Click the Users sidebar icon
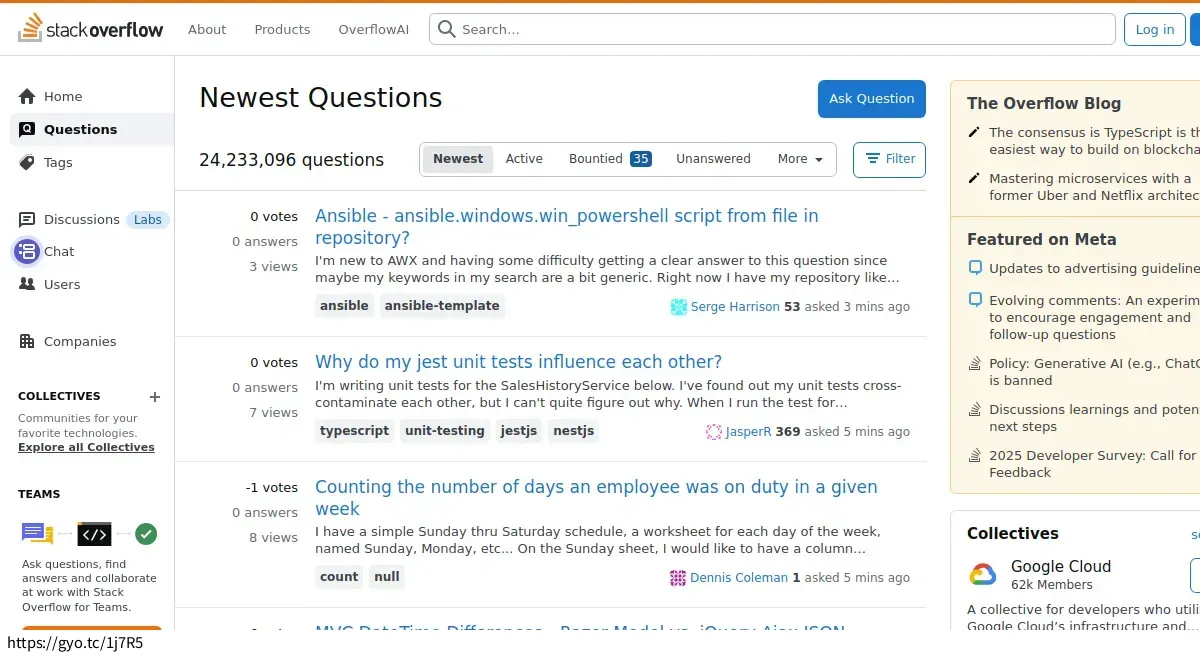The image size is (1200, 653). 27,284
